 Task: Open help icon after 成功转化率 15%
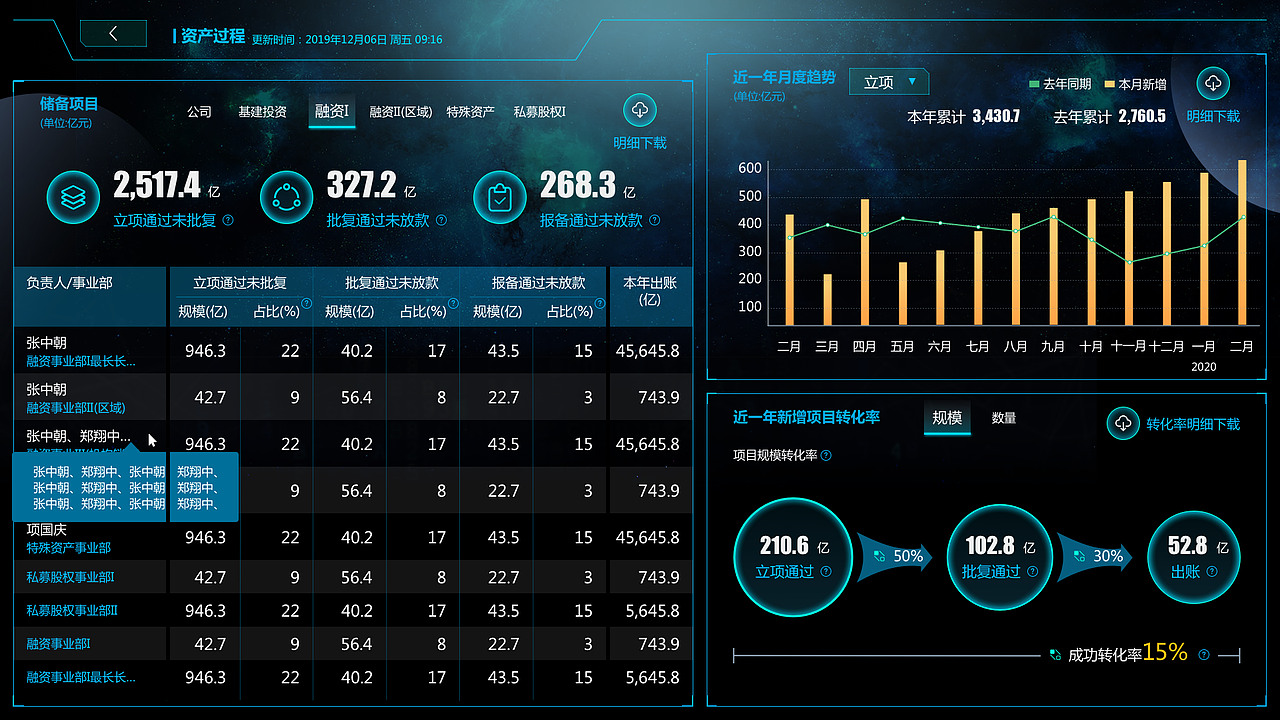(1204, 655)
